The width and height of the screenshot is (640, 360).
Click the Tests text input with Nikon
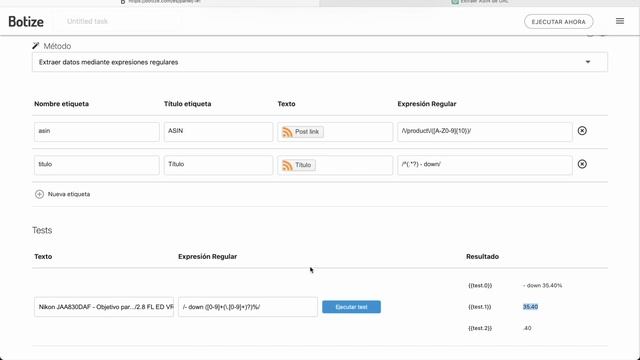[x=104, y=307]
